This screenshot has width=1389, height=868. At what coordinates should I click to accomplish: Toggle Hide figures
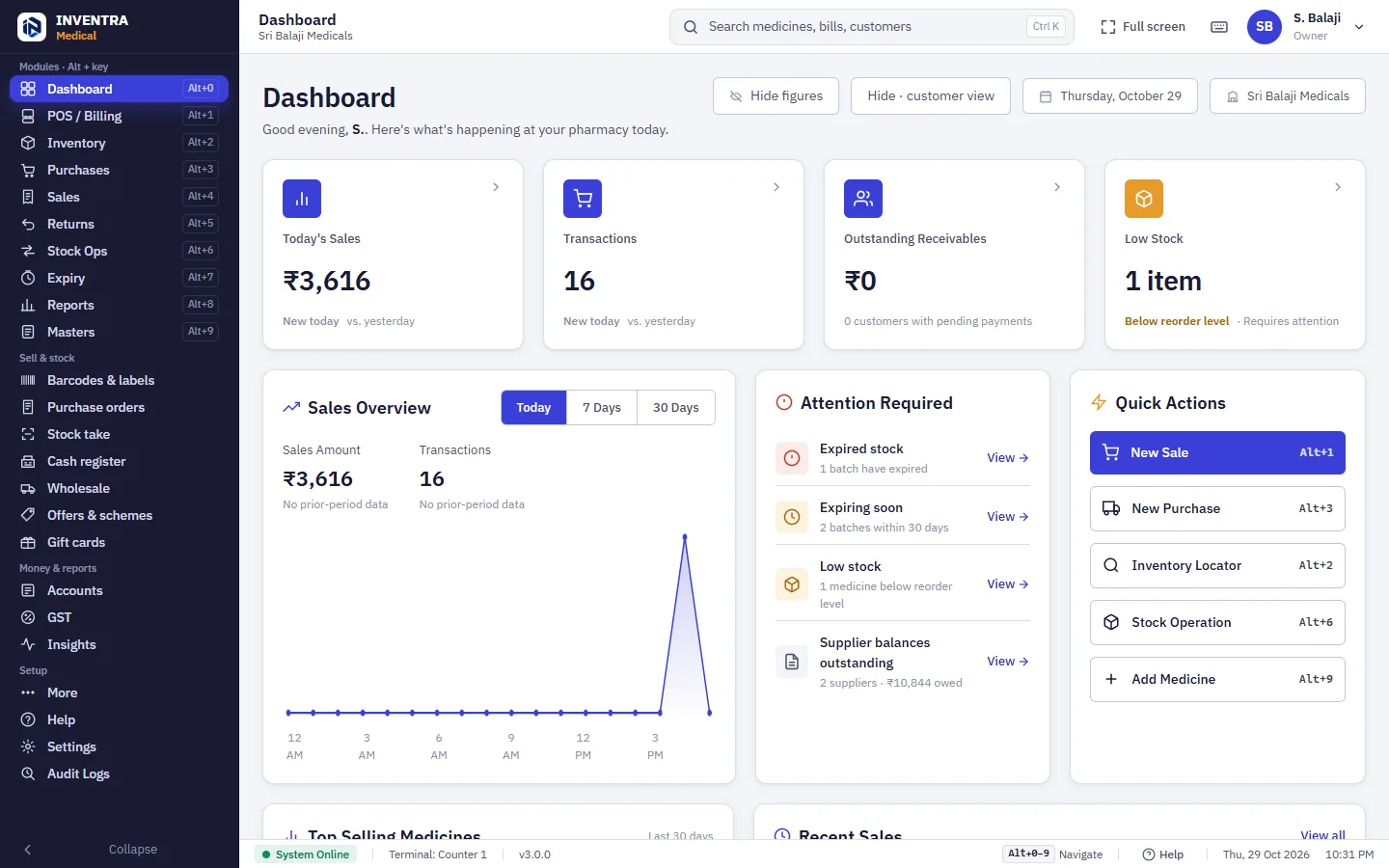point(776,96)
